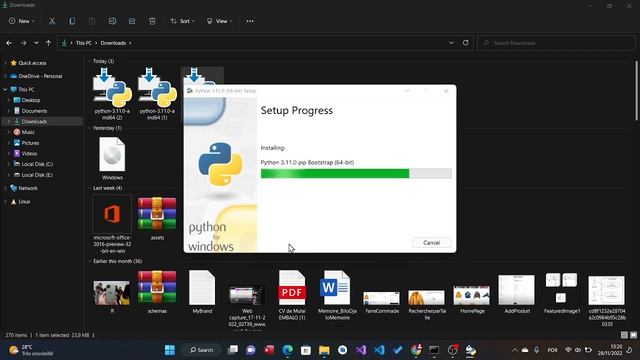The image size is (640, 360).
Task: Click the Search Downloads field
Action: [x=556, y=43]
